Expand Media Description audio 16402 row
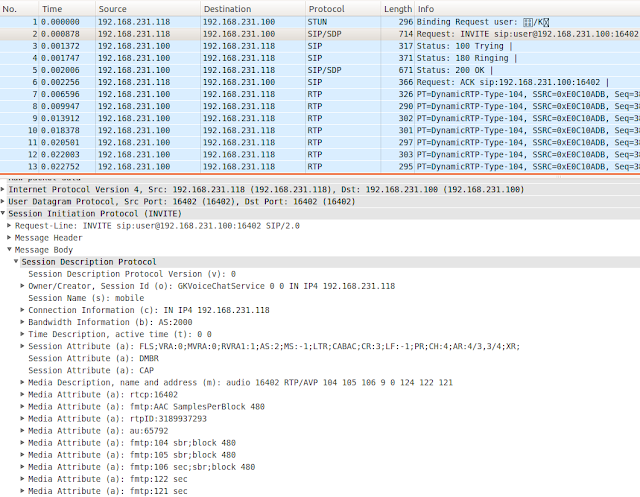 pos(22,382)
